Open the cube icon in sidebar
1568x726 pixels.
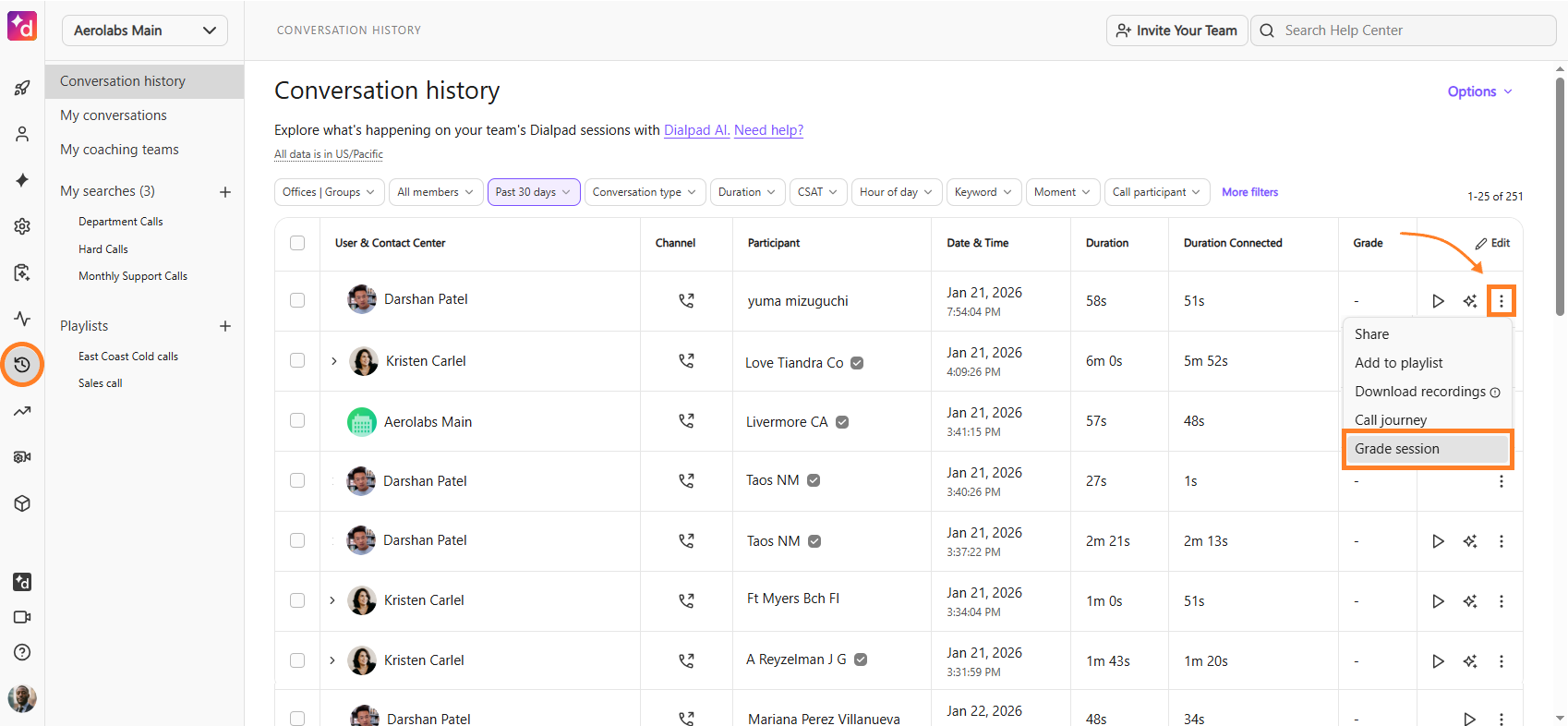tap(22, 503)
